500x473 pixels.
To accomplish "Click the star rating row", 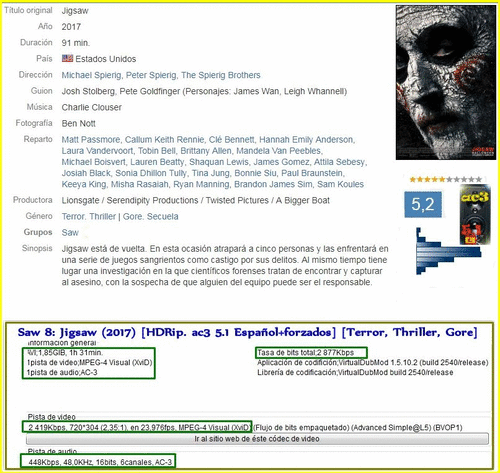I will 446,180.
